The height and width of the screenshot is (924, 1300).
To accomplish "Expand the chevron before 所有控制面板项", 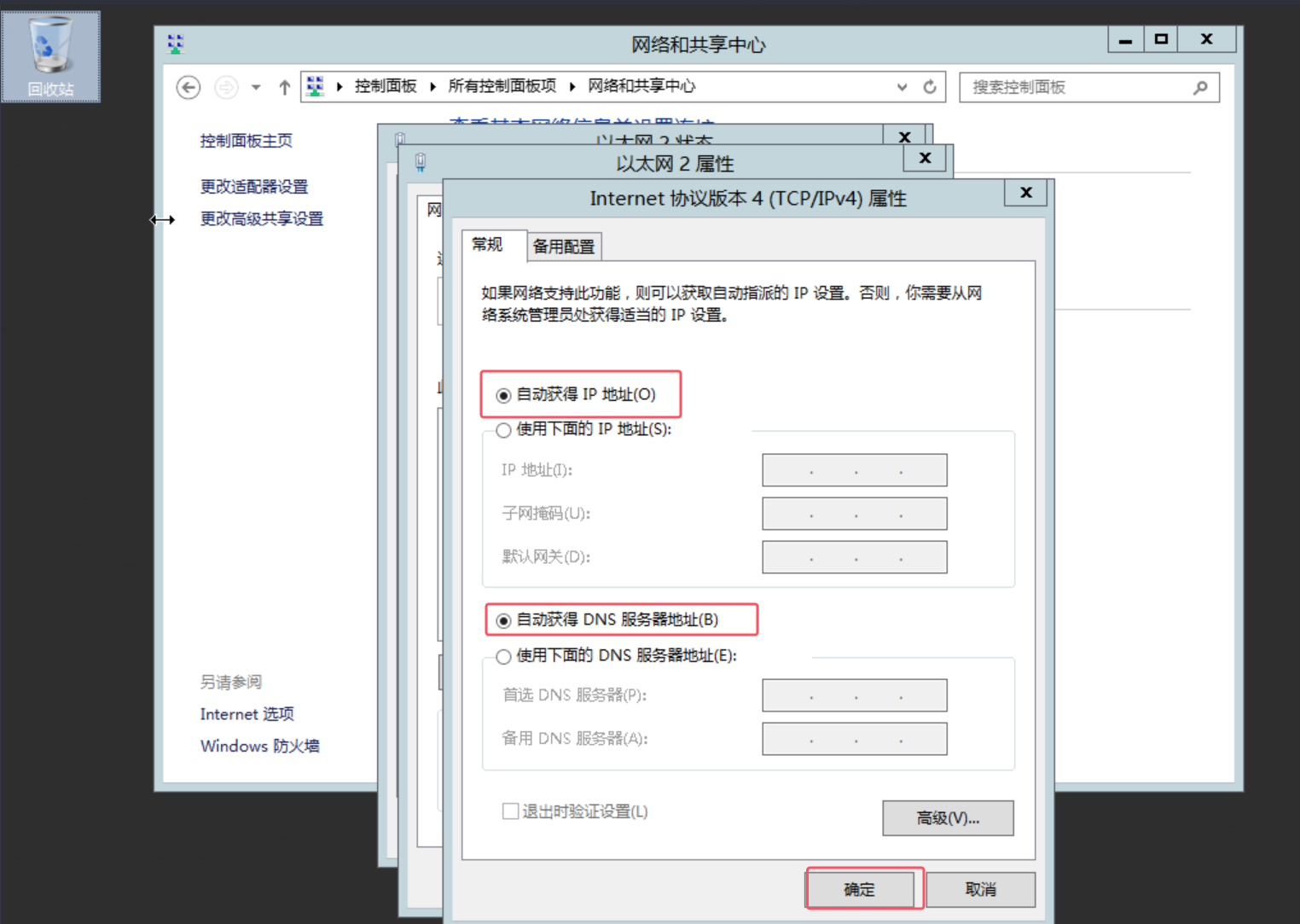I will [x=433, y=86].
